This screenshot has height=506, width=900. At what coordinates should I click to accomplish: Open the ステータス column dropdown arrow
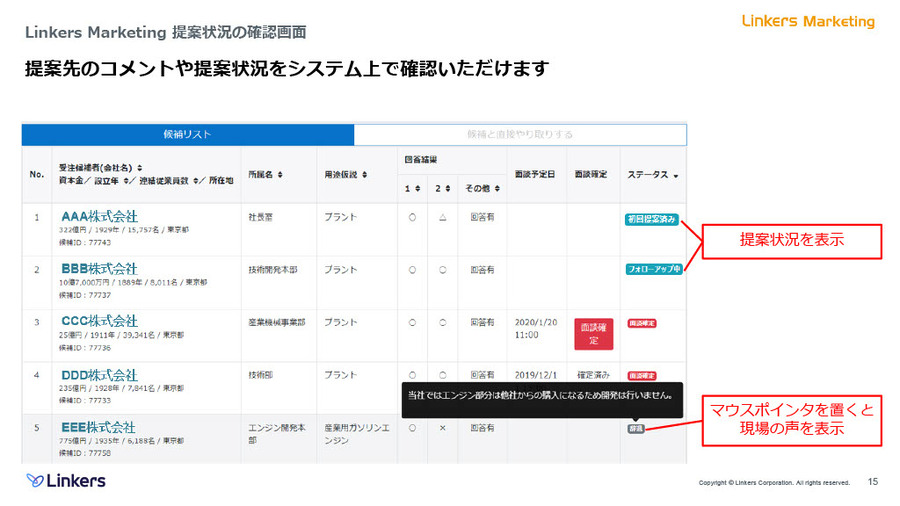point(676,176)
